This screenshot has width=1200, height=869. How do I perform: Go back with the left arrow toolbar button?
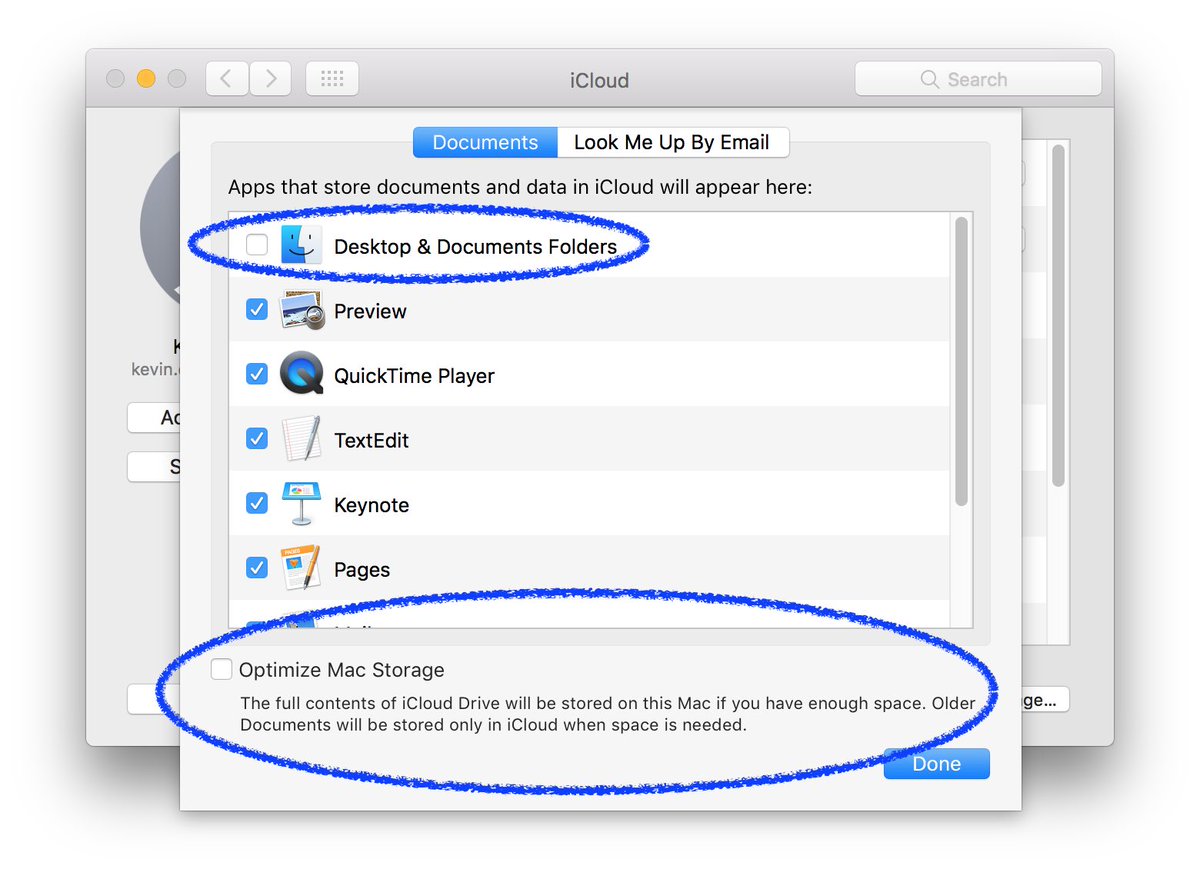[x=227, y=79]
